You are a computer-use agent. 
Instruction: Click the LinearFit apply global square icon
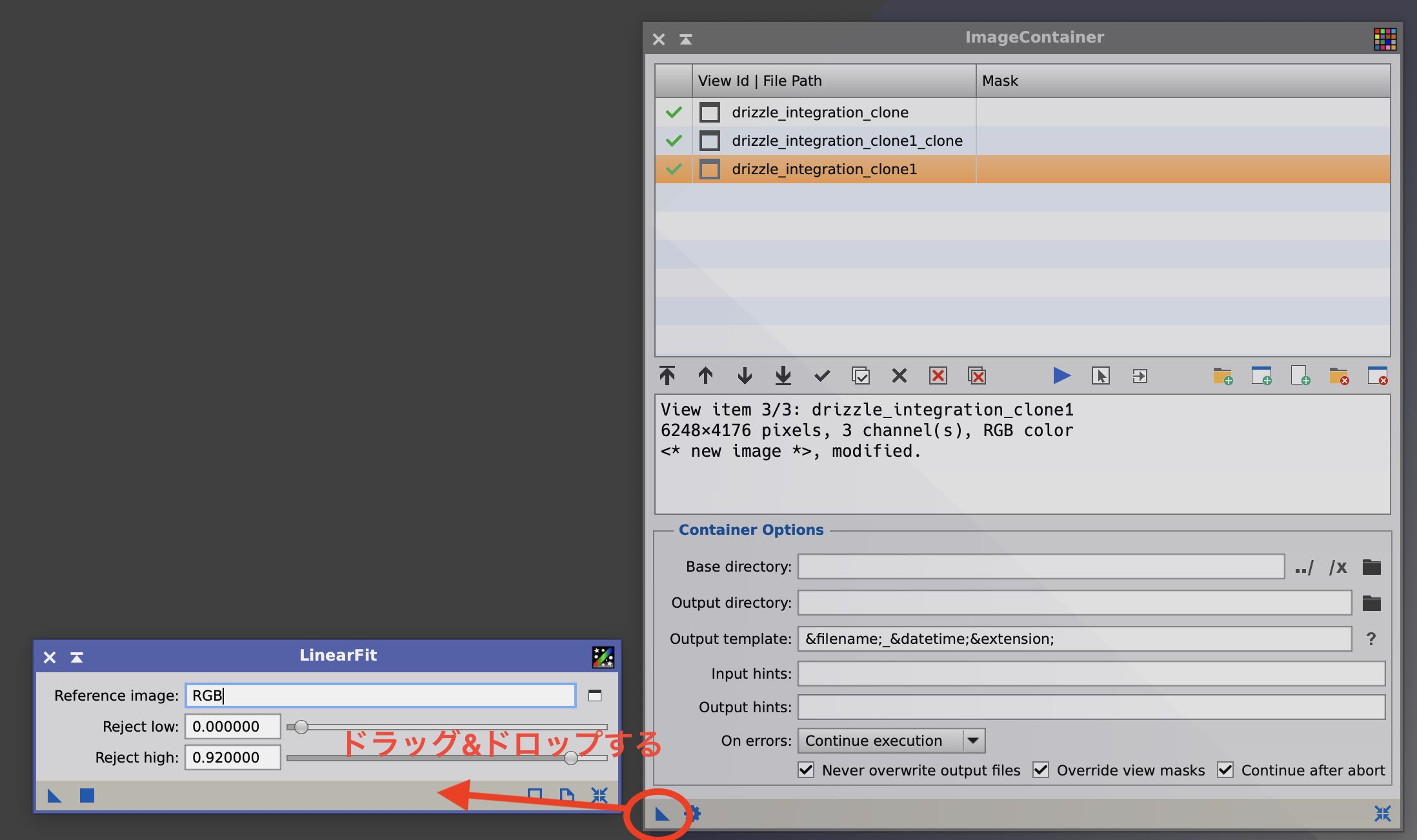click(87, 795)
